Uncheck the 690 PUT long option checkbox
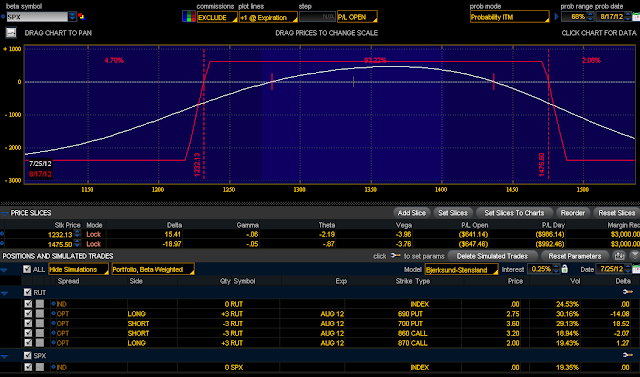Screen dimensions: 640x377 click(x=28, y=314)
